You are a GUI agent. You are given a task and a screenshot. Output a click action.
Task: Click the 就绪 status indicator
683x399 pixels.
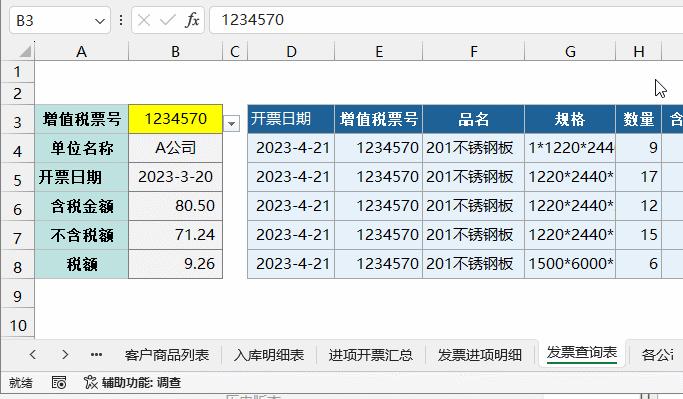click(x=21, y=383)
